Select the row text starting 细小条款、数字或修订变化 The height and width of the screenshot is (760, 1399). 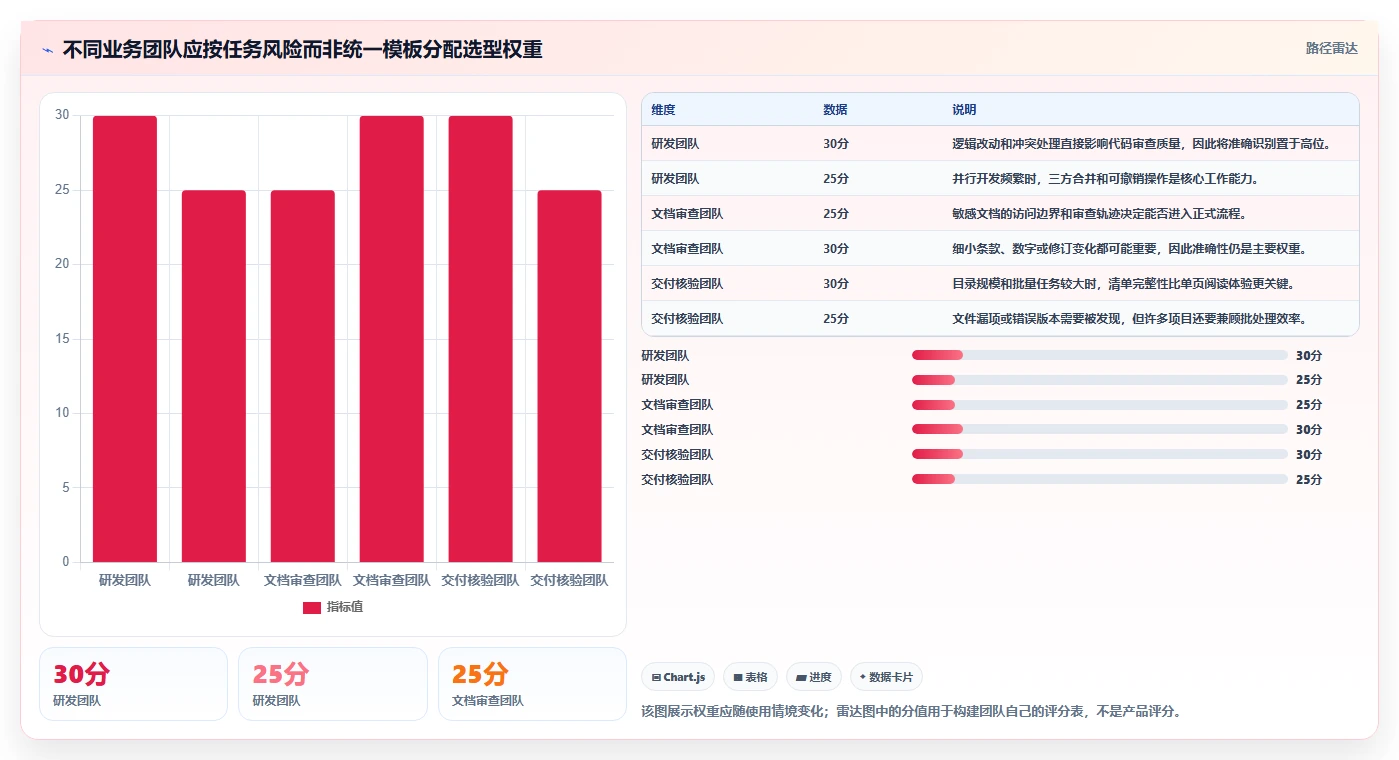point(1129,249)
